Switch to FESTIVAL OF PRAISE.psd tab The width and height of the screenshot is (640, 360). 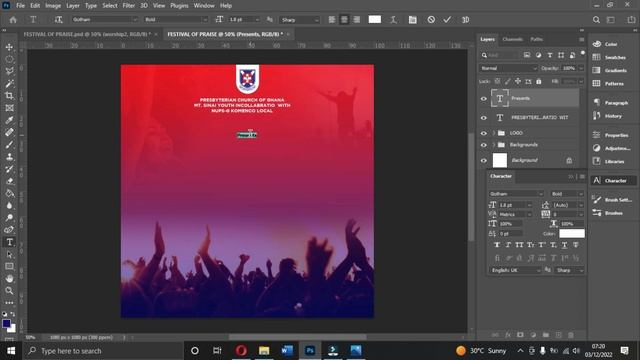(x=87, y=34)
